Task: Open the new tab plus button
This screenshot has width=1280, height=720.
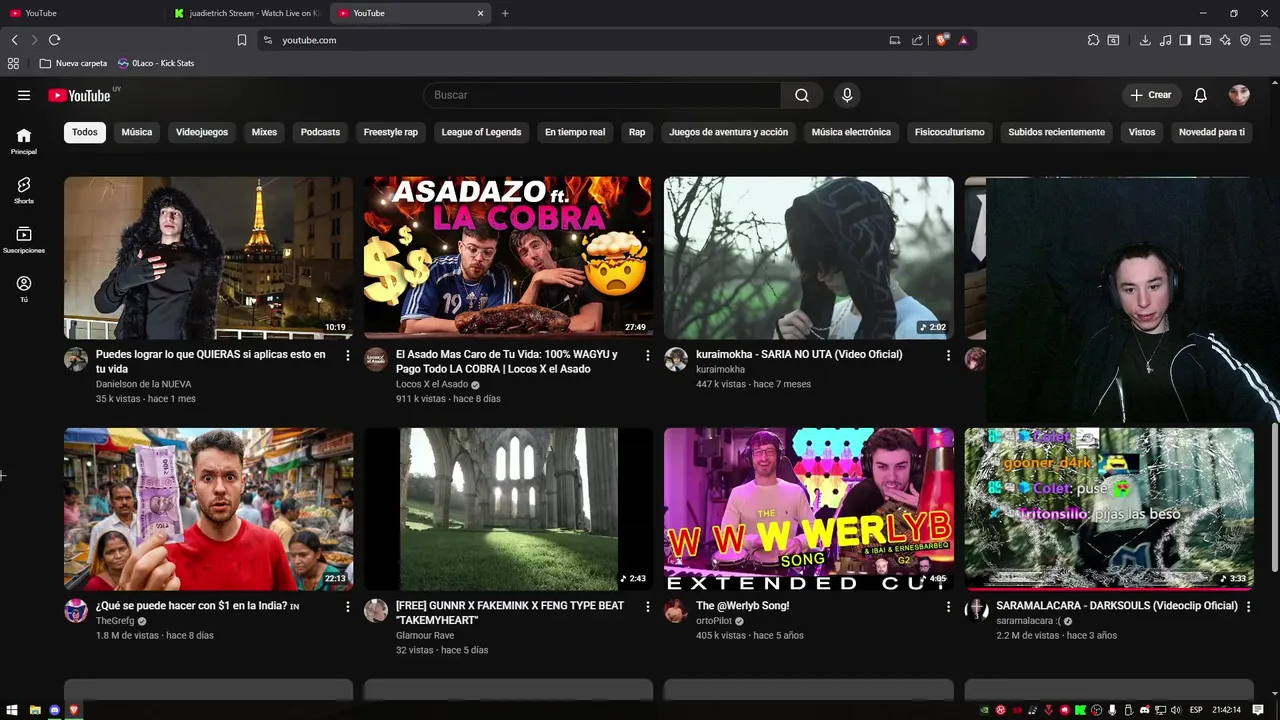Action: 505,13
